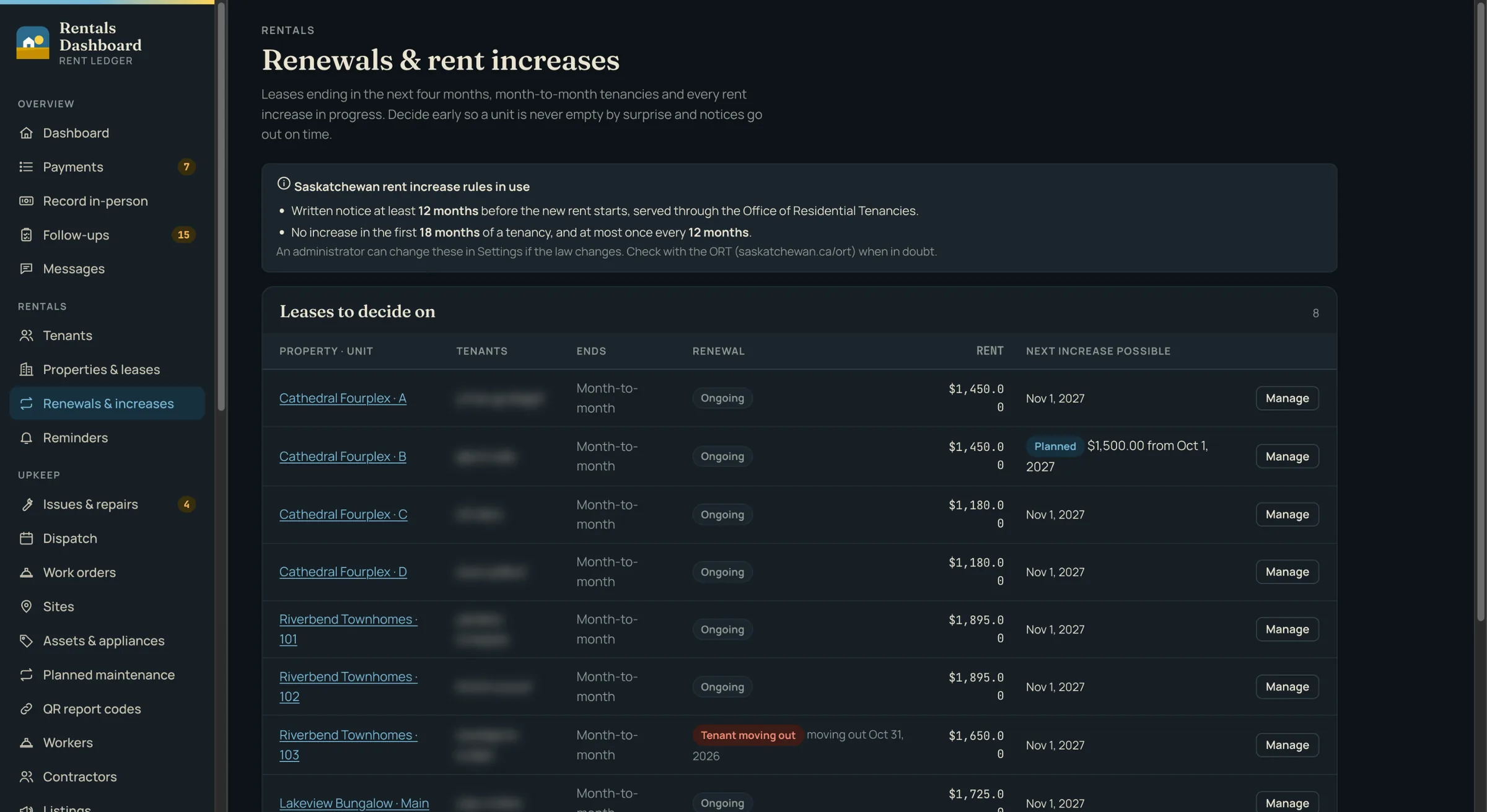This screenshot has height=812, width=1487.
Task: Click the Payments list icon
Action: (26, 167)
